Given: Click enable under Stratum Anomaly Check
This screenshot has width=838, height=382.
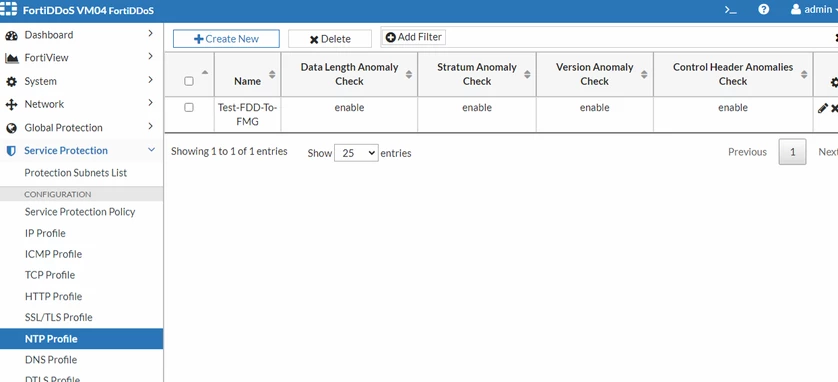Looking at the screenshot, I should click(477, 107).
